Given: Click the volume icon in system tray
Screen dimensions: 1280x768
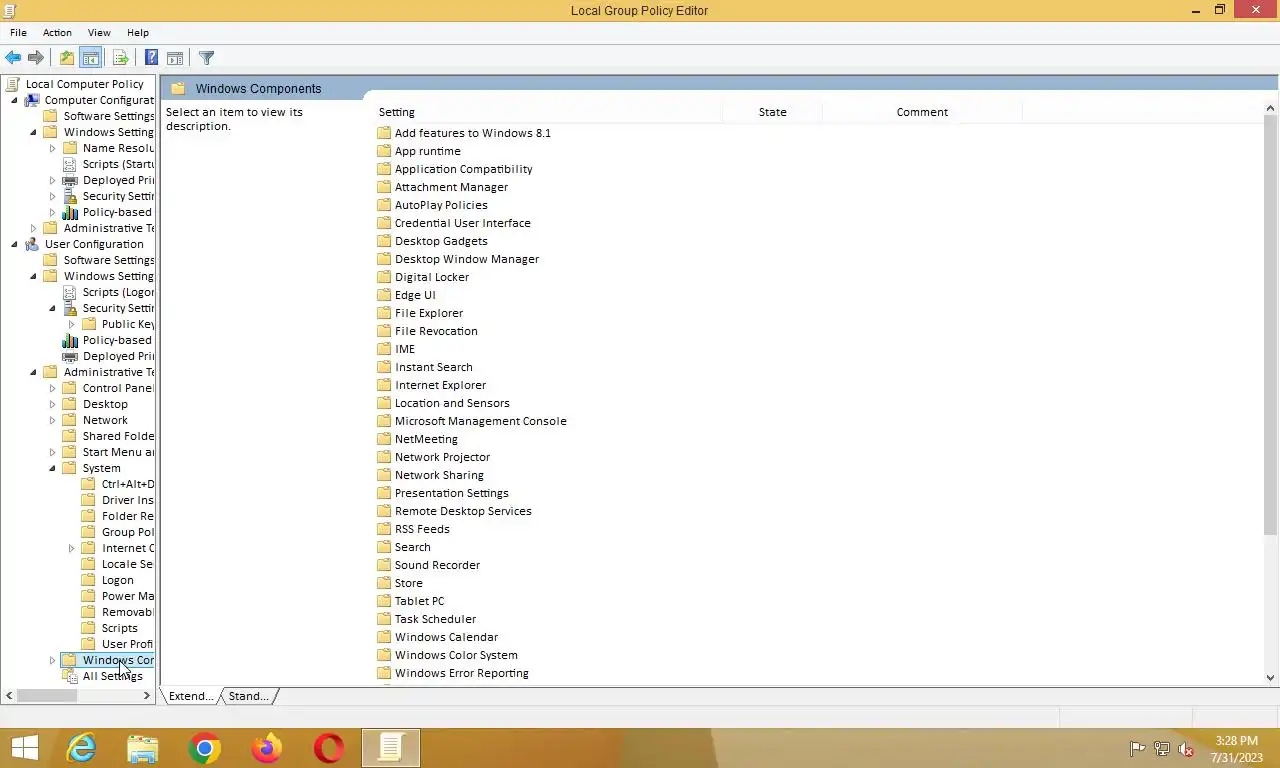Looking at the screenshot, I should pyautogui.click(x=1187, y=749).
